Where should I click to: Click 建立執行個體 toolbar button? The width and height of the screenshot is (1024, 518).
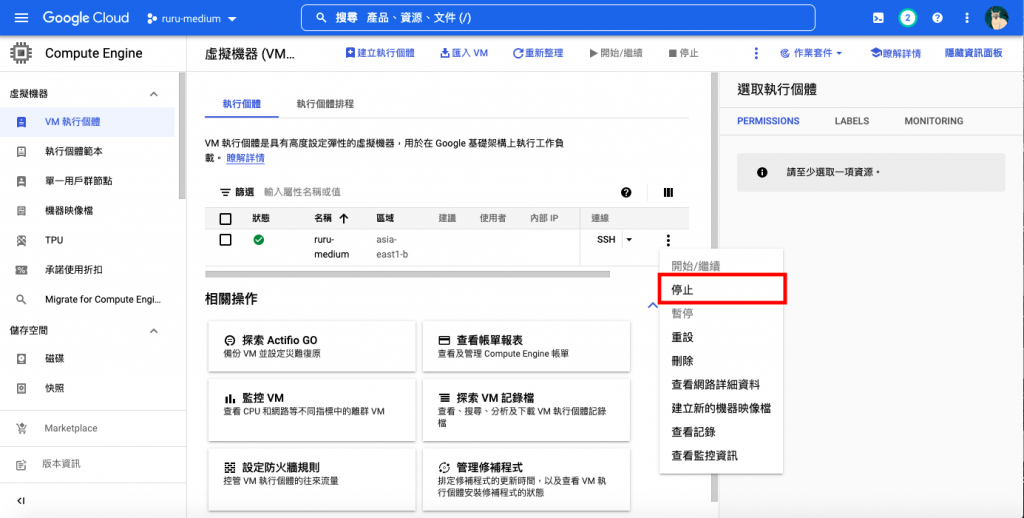click(x=380, y=53)
